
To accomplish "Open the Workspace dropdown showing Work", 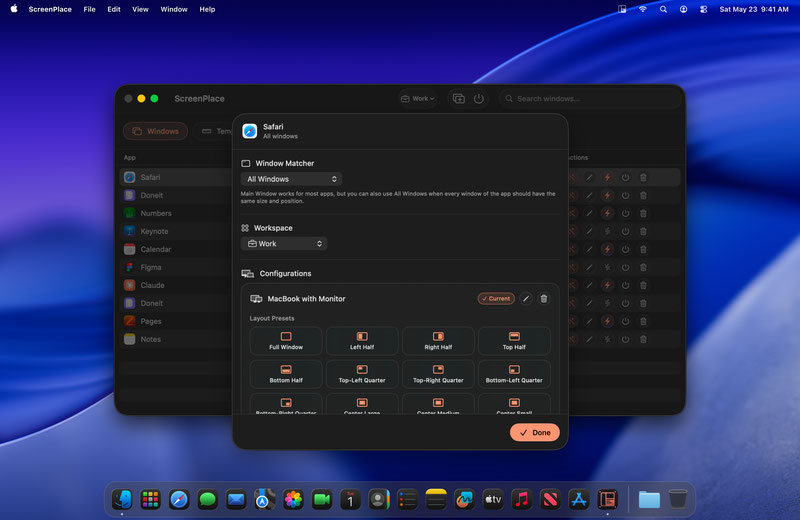I will pos(284,244).
